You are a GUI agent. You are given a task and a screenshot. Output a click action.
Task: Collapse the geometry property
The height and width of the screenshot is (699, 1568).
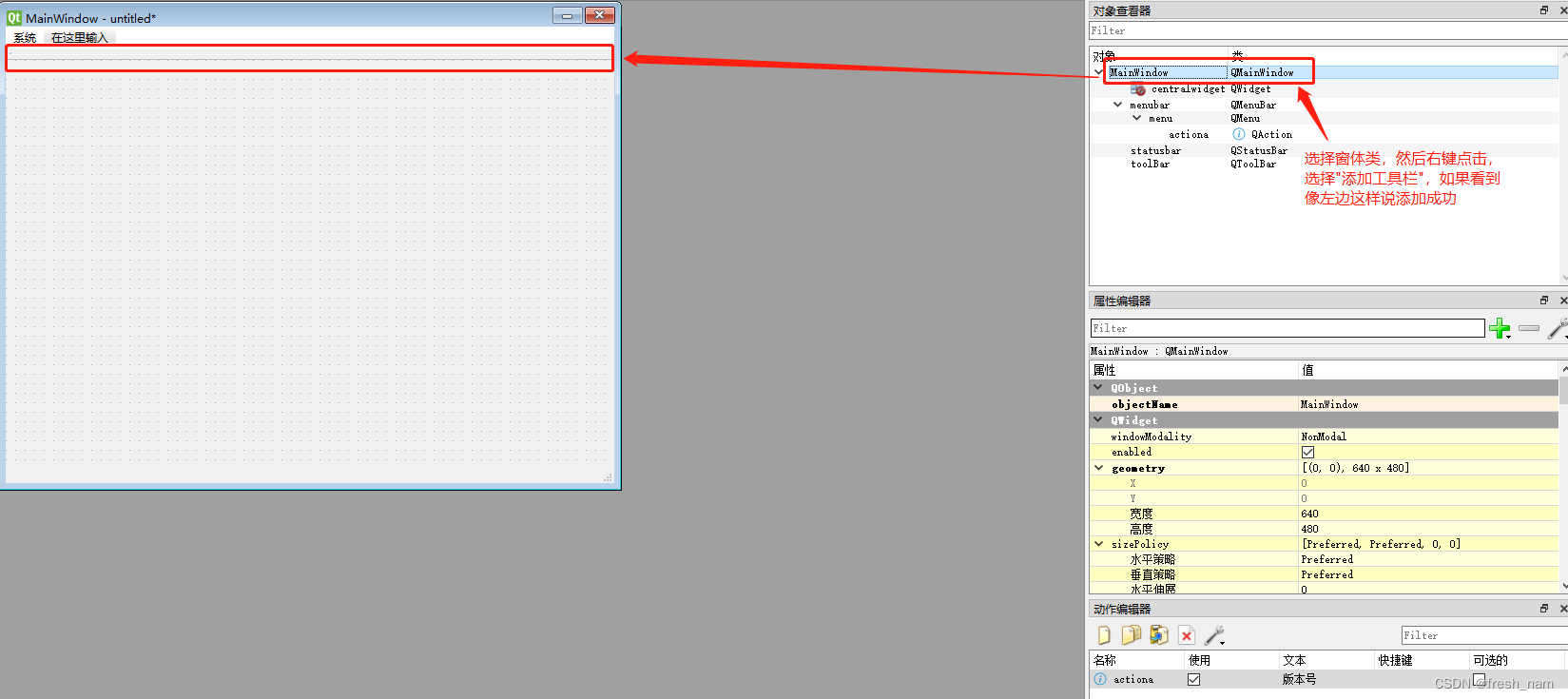click(x=1099, y=468)
